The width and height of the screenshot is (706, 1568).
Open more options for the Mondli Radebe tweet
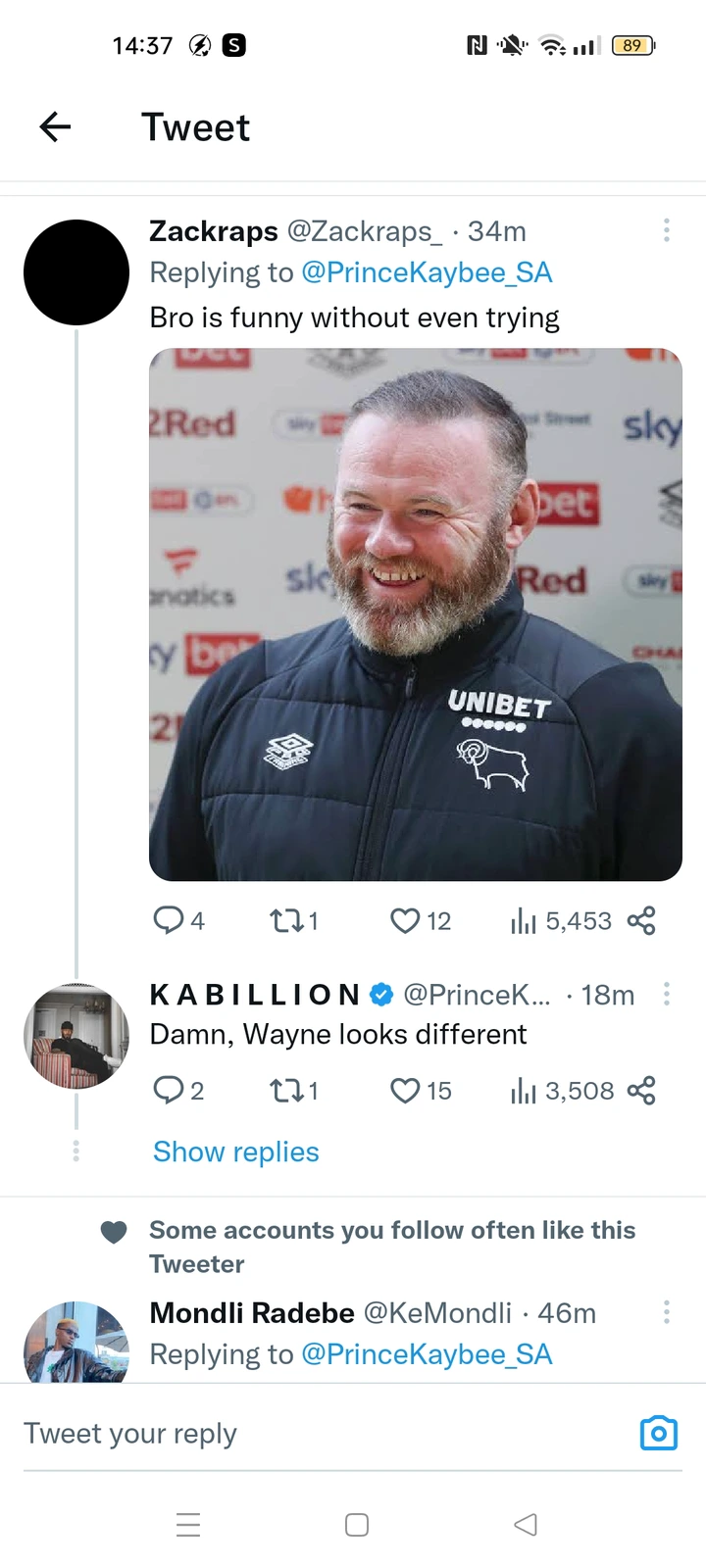pyautogui.click(x=667, y=1311)
